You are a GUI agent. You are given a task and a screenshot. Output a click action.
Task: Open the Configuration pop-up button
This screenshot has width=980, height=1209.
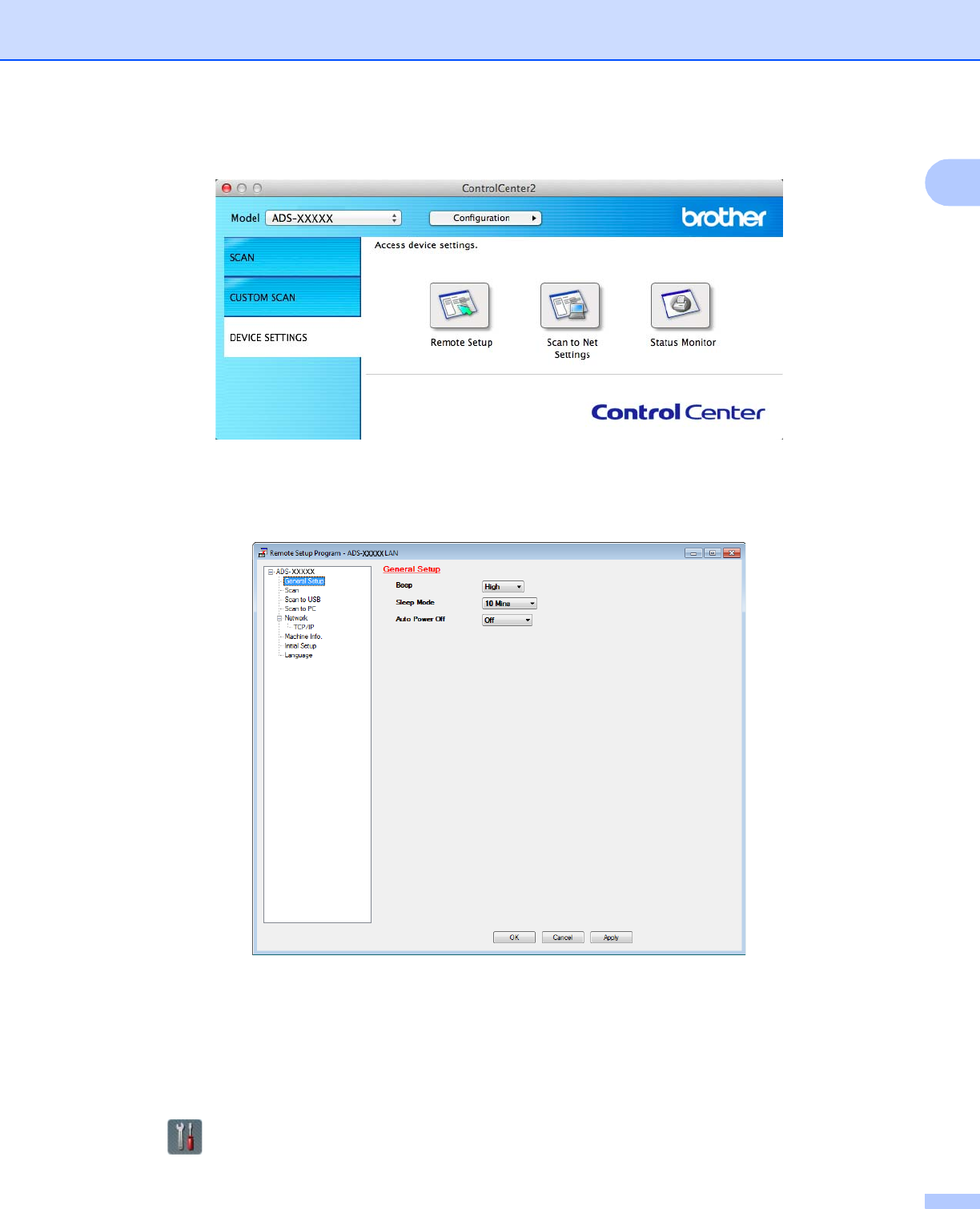485,218
